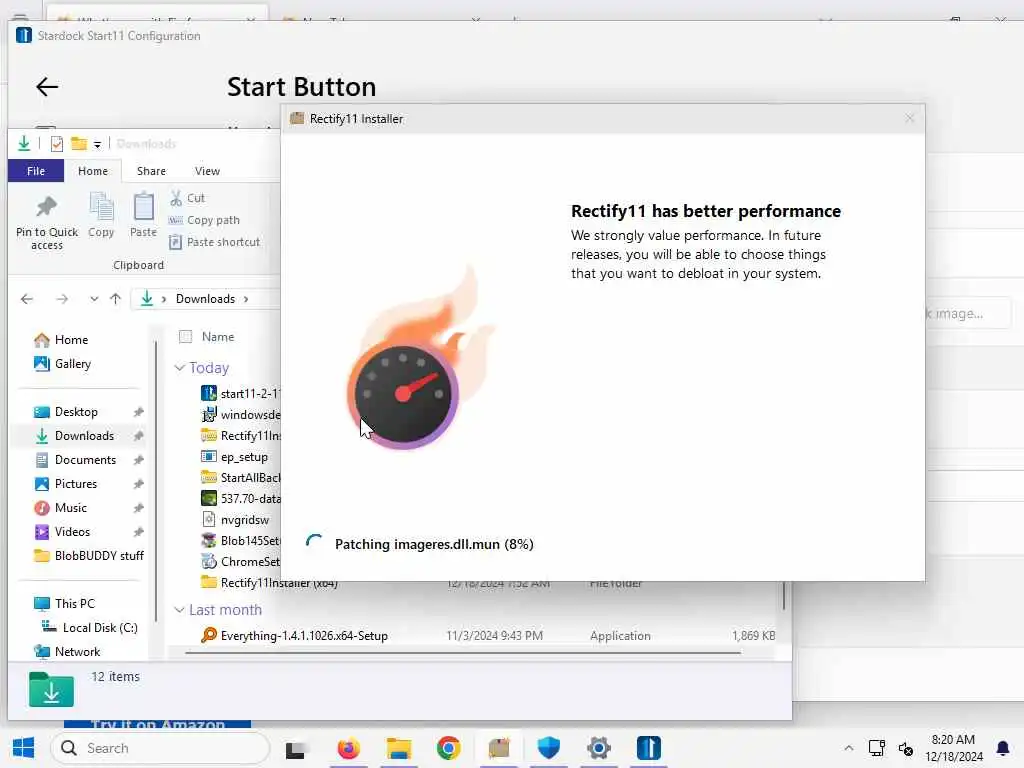
Task: Open Google Chrome from taskbar
Action: (x=449, y=748)
